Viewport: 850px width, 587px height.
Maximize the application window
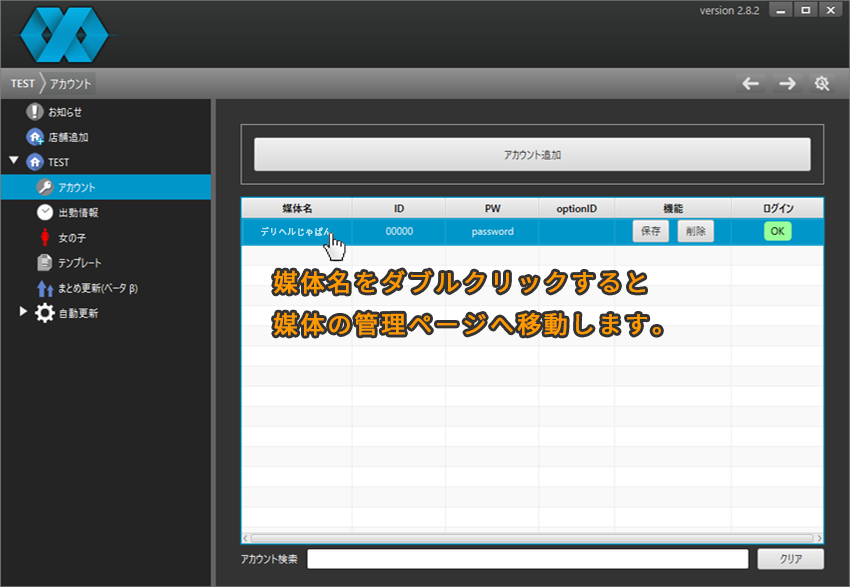[x=806, y=10]
